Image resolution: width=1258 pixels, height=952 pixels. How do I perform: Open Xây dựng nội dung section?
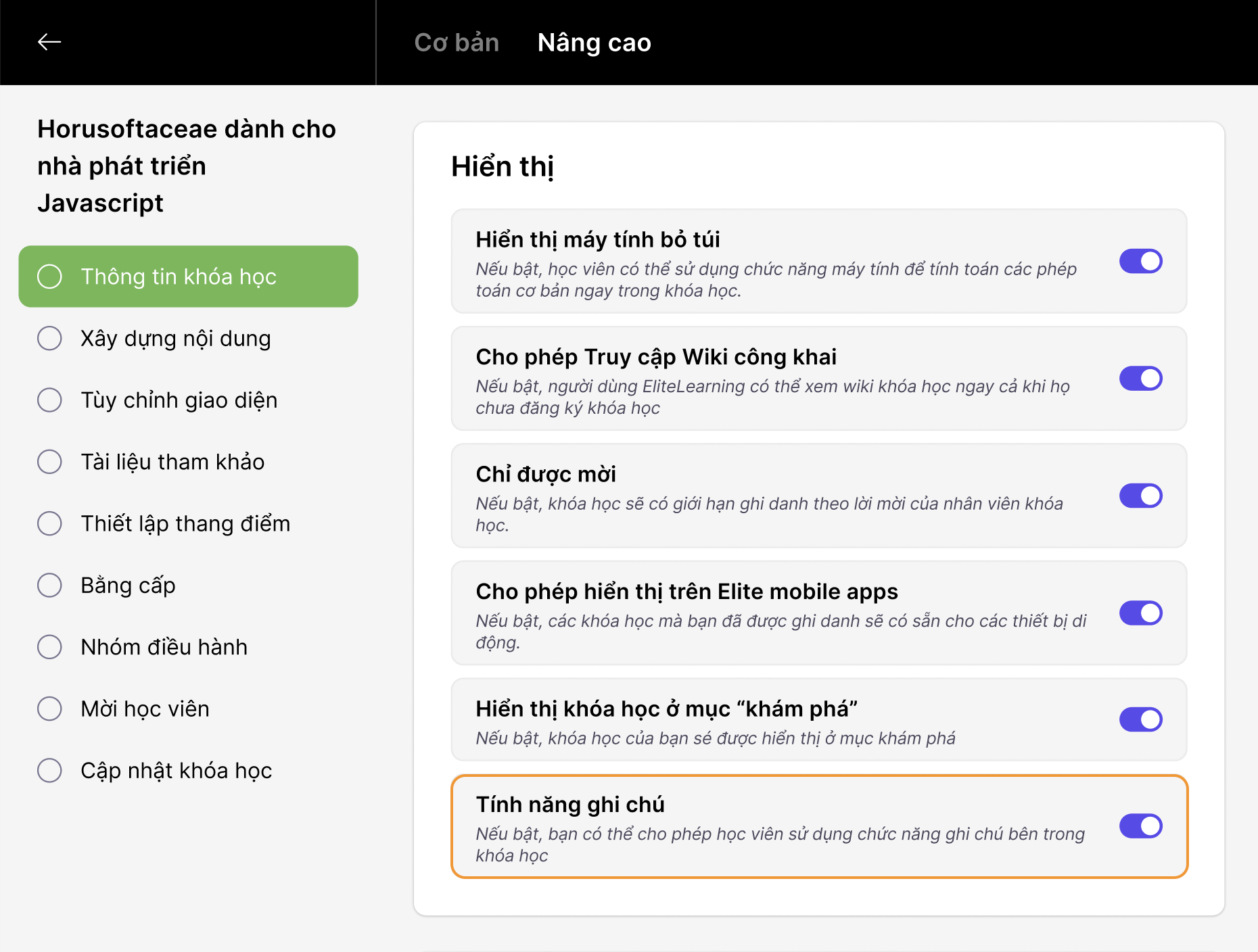pyautogui.click(x=188, y=338)
